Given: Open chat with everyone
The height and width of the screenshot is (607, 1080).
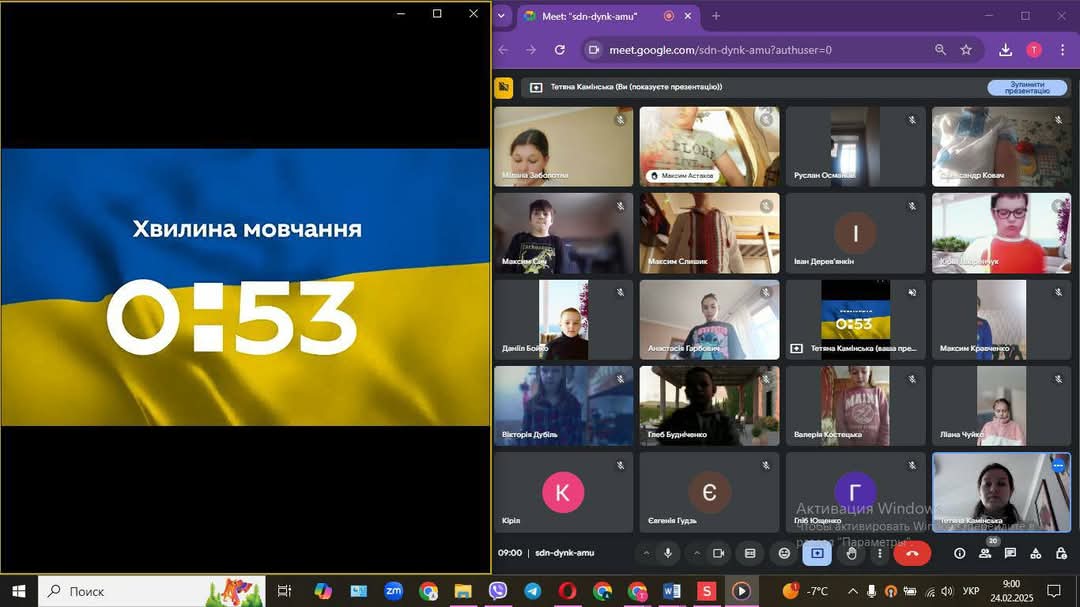Looking at the screenshot, I should (x=1010, y=553).
